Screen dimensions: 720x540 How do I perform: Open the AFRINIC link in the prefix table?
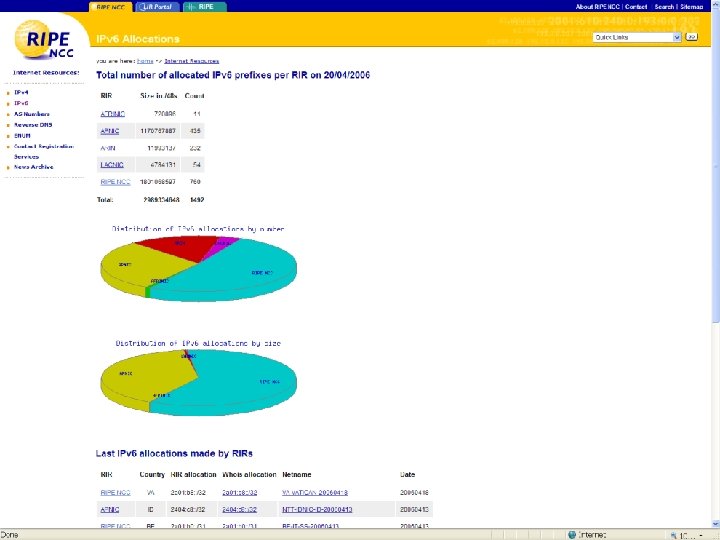[112, 114]
